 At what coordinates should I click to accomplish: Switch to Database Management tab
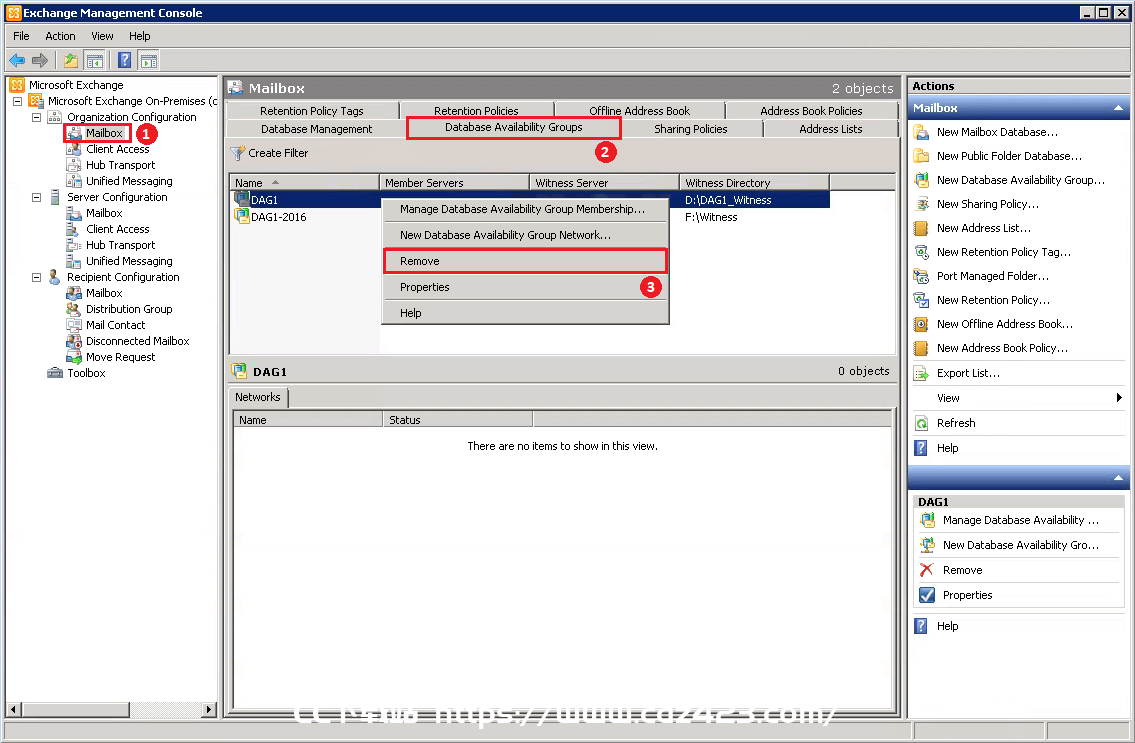[x=316, y=129]
